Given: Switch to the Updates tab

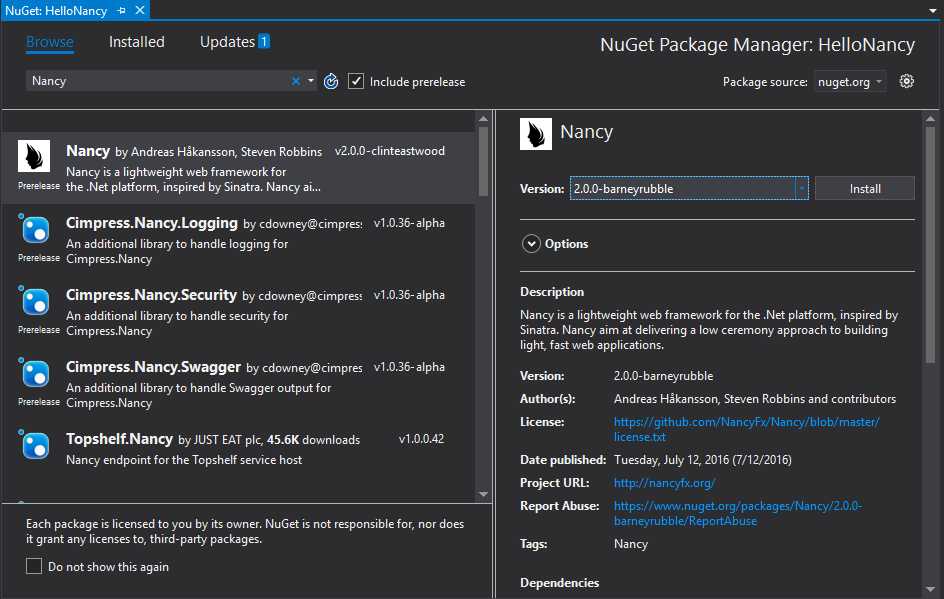Looking at the screenshot, I should (228, 42).
